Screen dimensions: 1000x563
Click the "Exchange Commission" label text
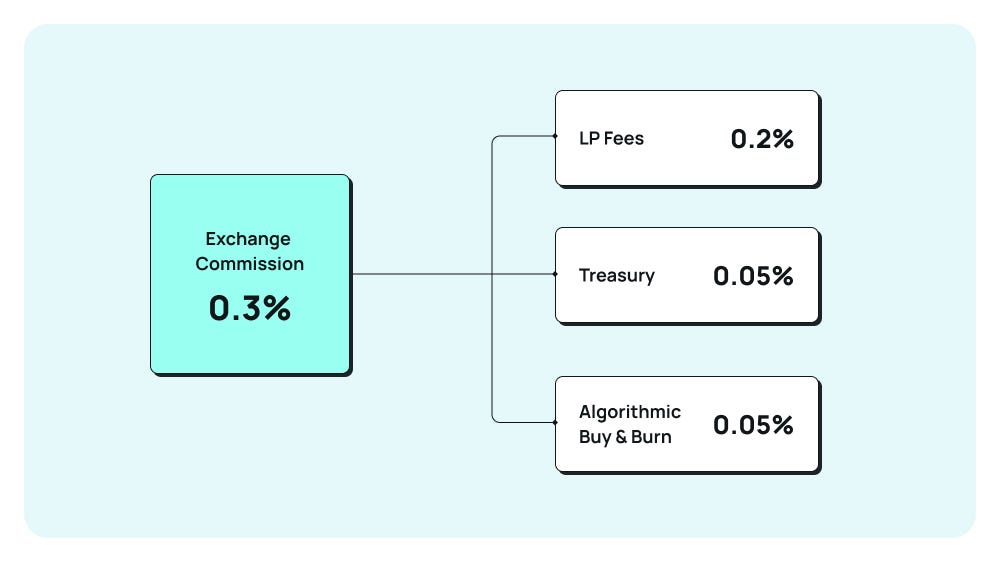pos(250,251)
